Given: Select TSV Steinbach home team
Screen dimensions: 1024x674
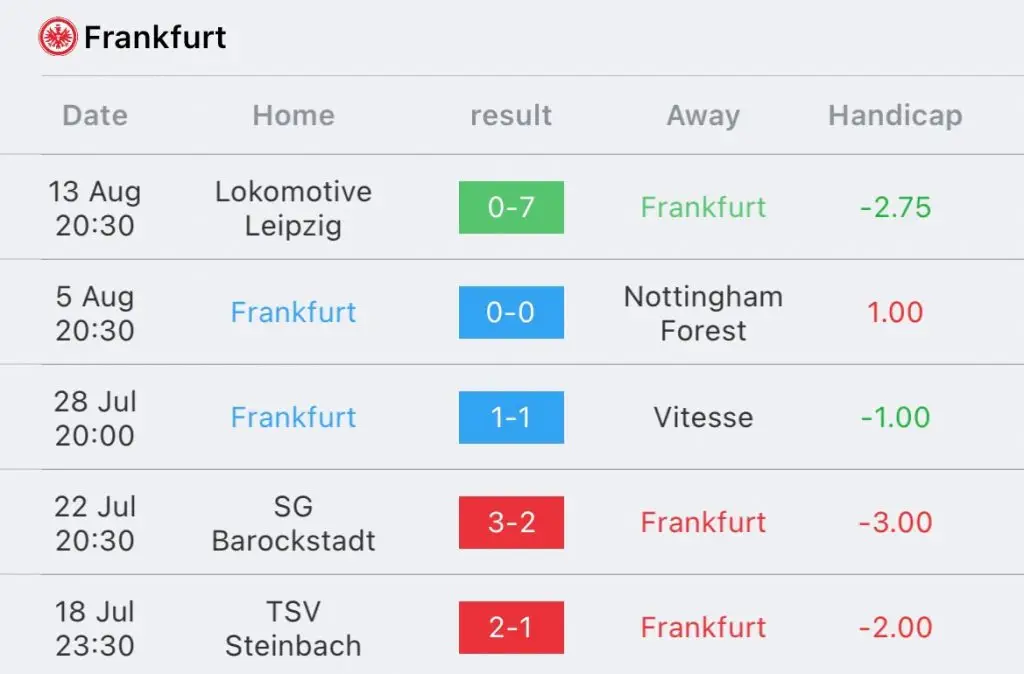Looking at the screenshot, I should click(x=293, y=628).
